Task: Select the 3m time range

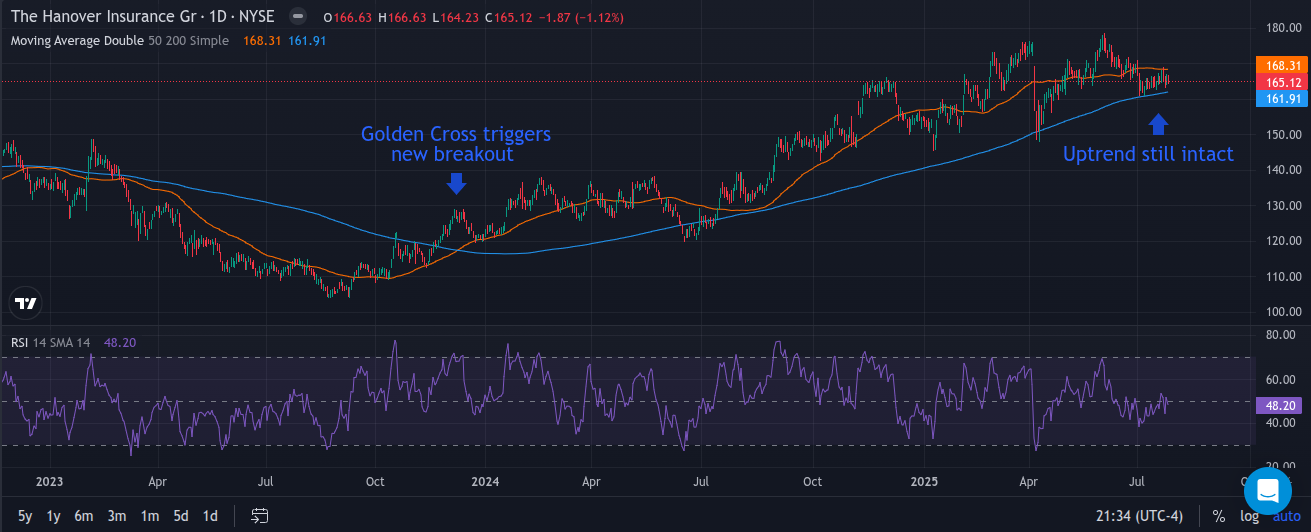Action: 117,516
